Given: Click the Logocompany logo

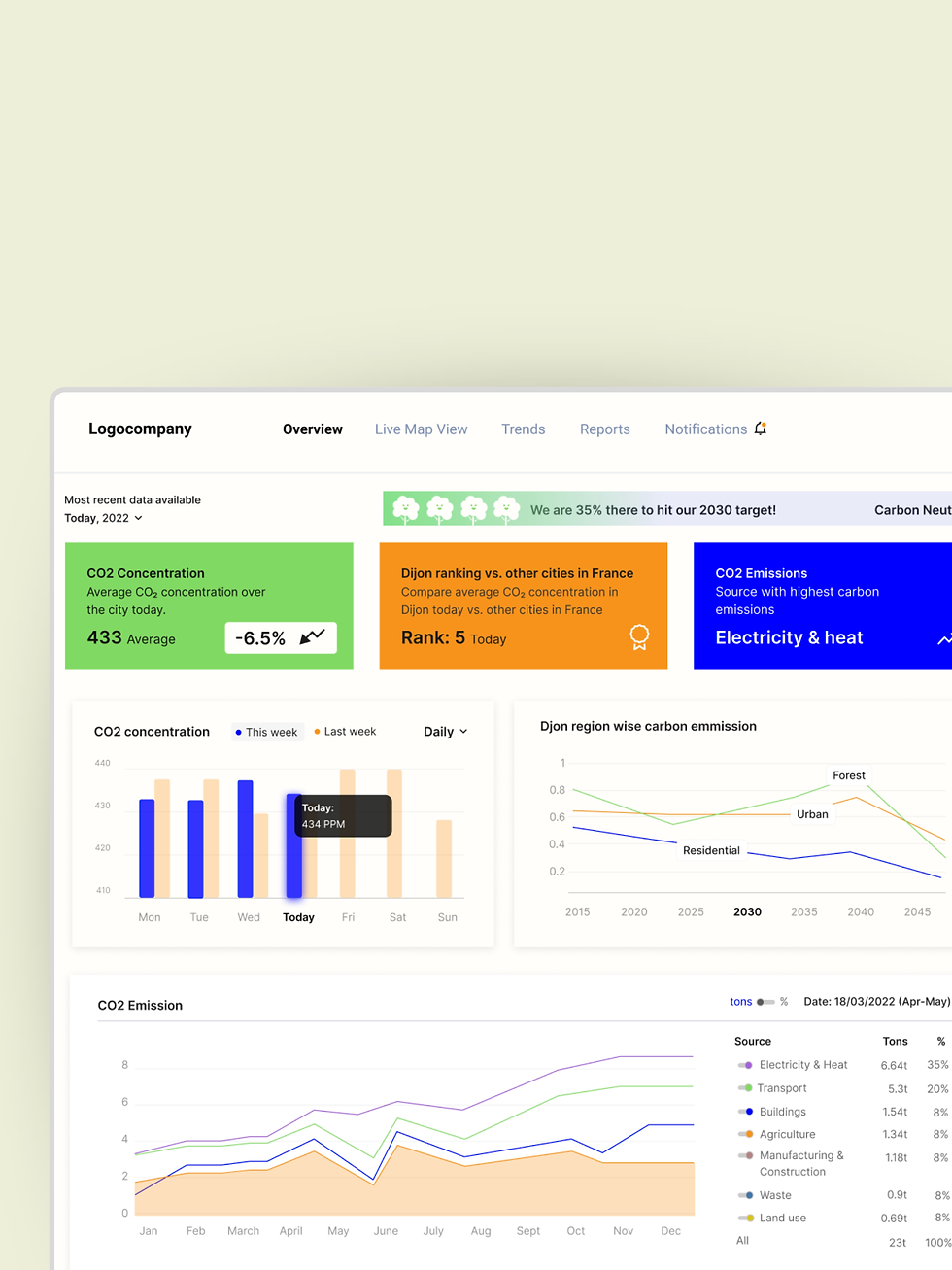Looking at the screenshot, I should [x=140, y=429].
